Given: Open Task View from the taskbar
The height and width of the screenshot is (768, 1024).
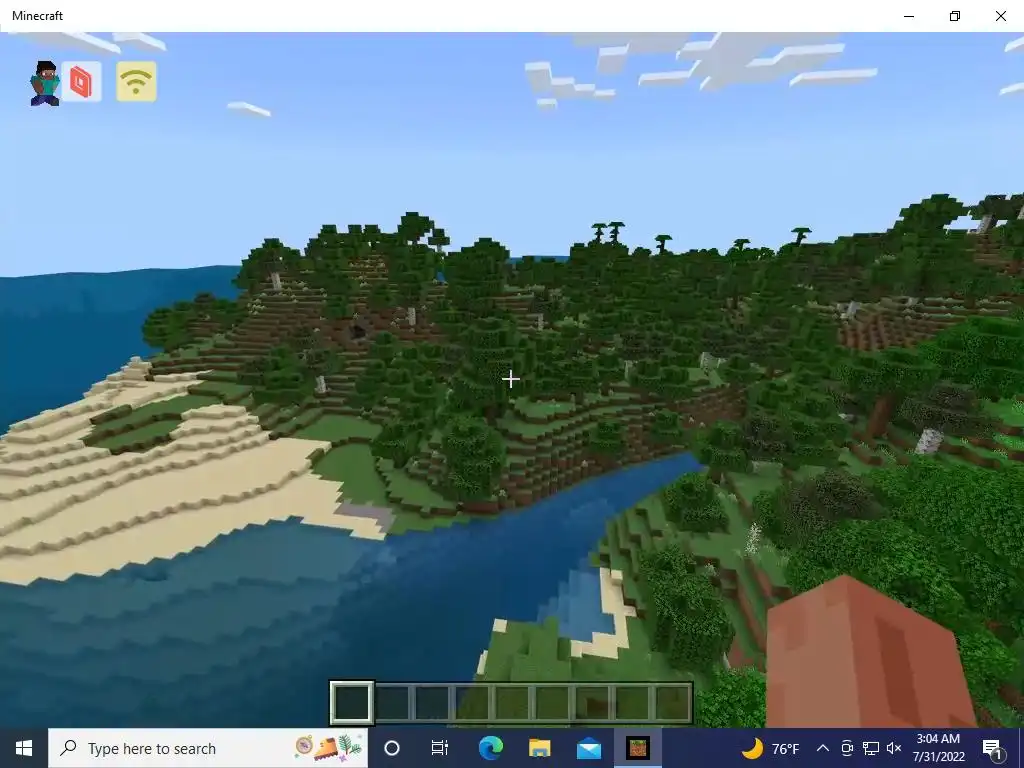Looking at the screenshot, I should click(x=440, y=748).
